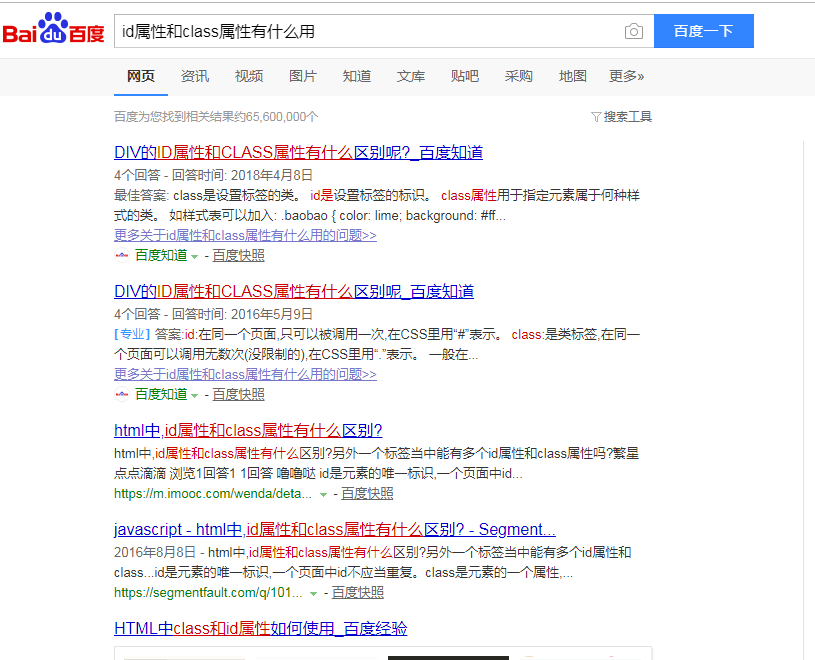The image size is (815, 660).
Task: Open the m.imooc.com URL link
Action: point(213,494)
